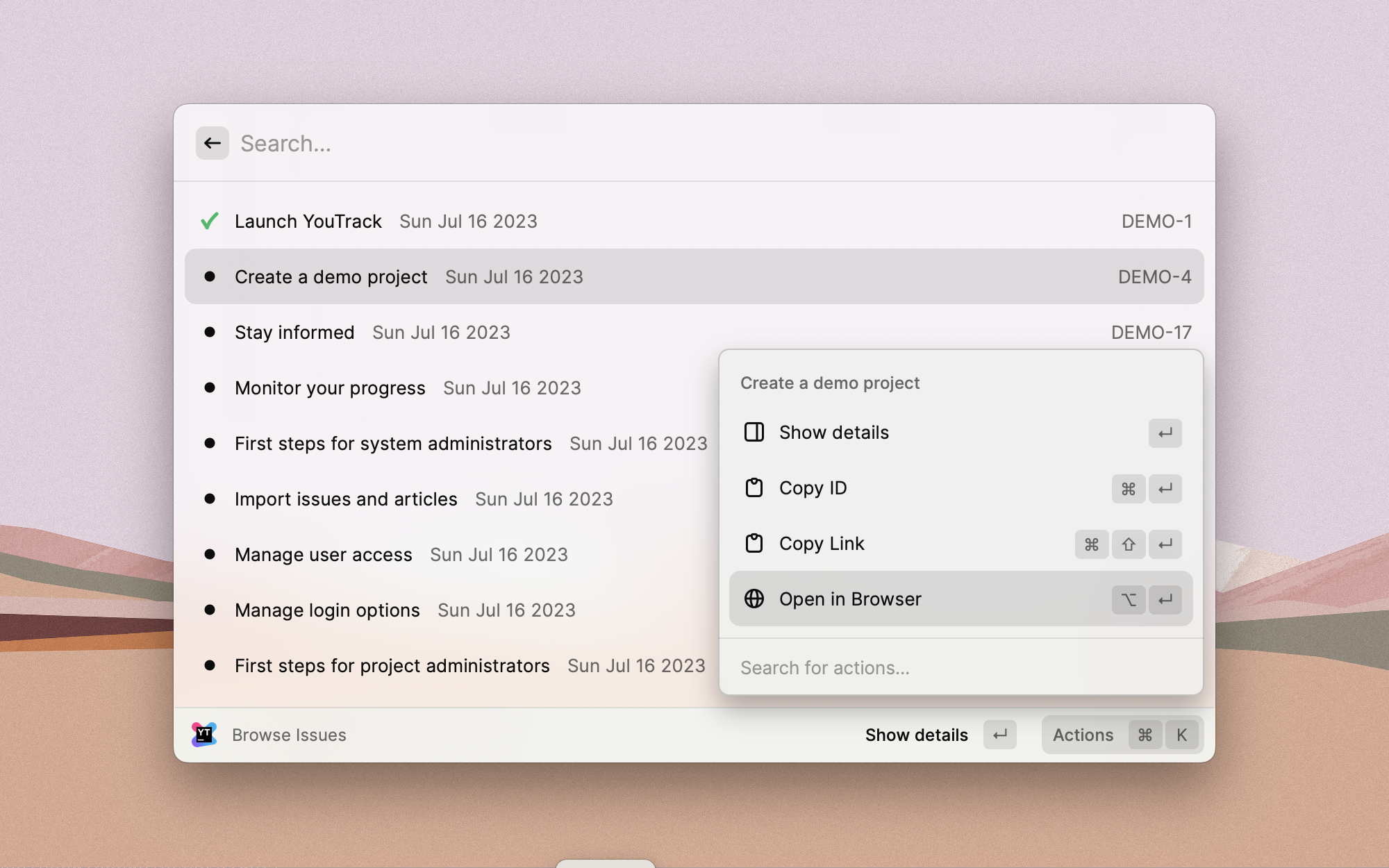Click the date beside Launch YouTrack

point(468,221)
